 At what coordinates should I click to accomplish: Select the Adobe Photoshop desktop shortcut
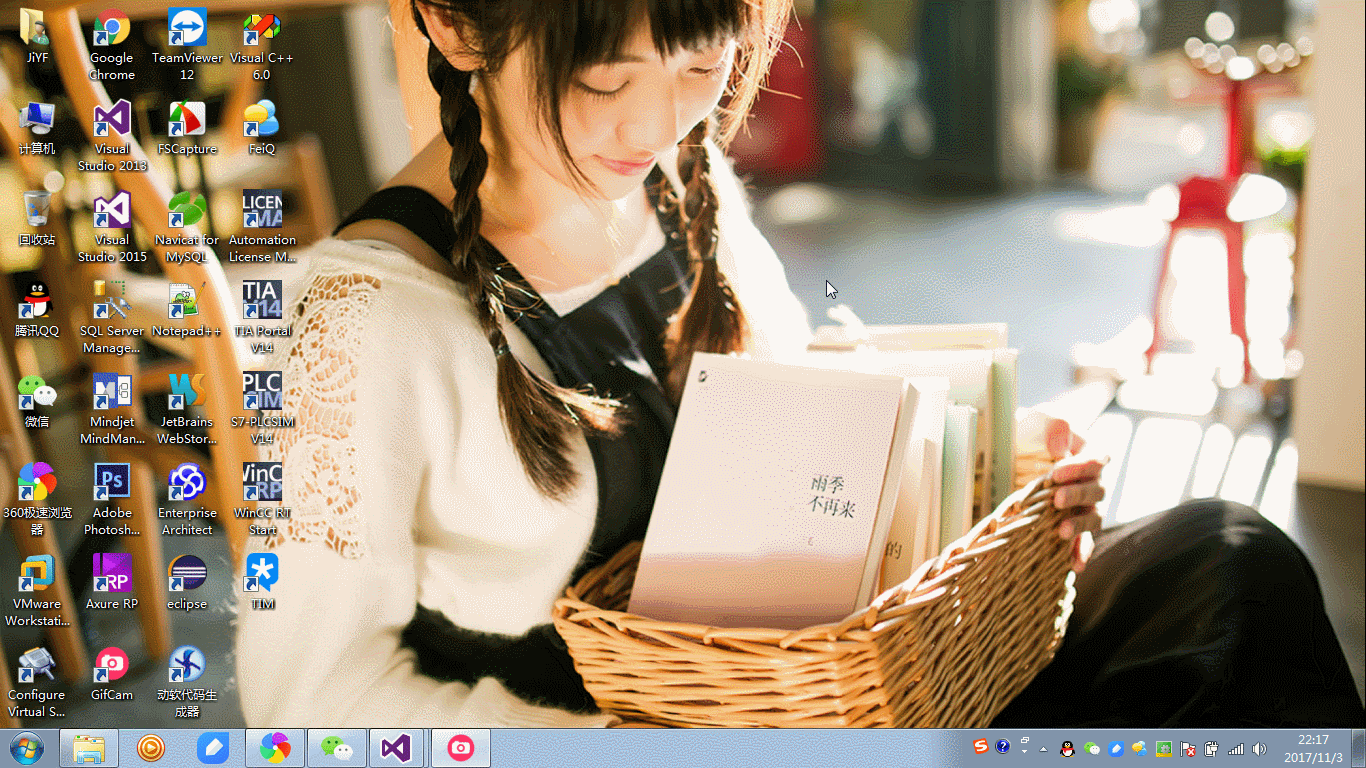coord(112,500)
